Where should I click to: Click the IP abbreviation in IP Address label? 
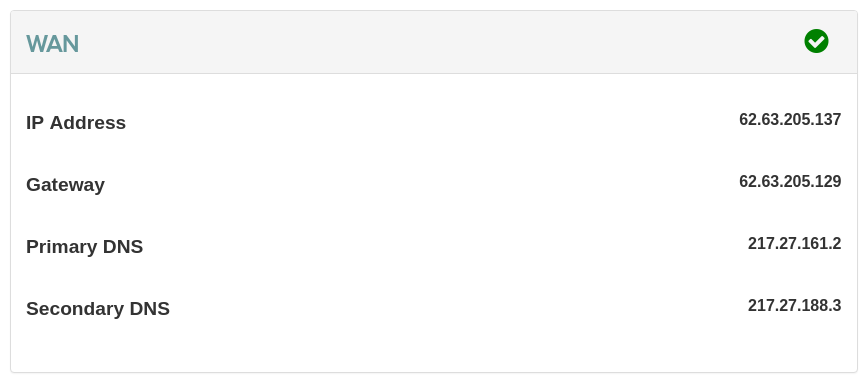[x=35, y=122]
